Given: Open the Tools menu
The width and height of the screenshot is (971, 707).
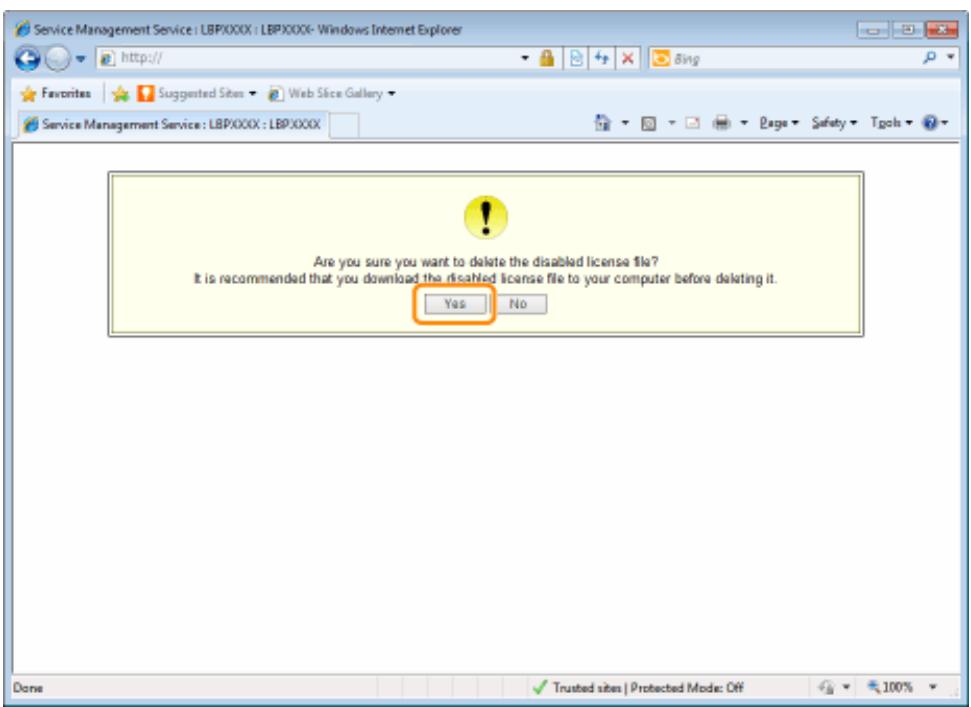Looking at the screenshot, I should pos(891,123).
